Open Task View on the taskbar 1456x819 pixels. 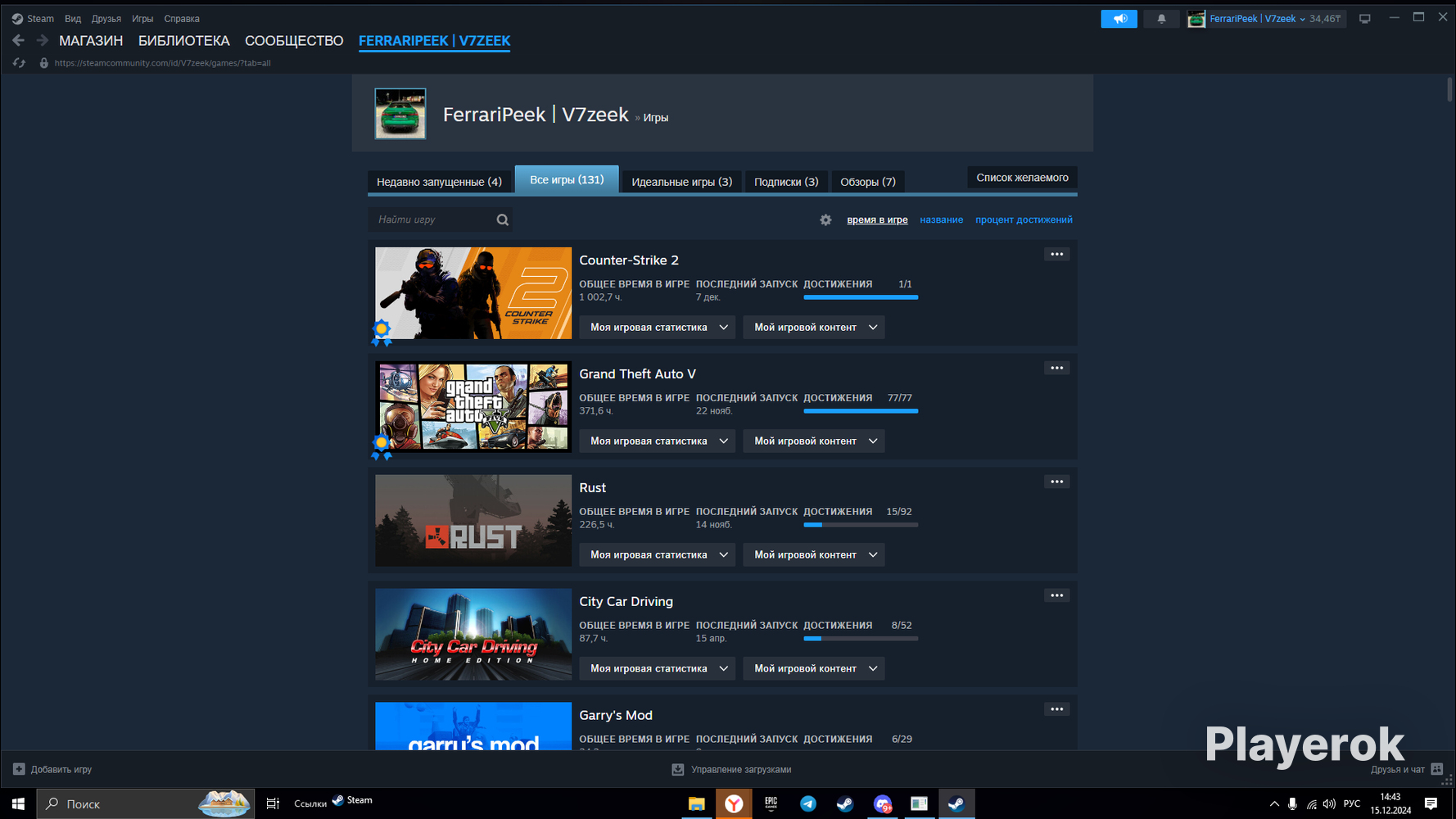[x=273, y=803]
